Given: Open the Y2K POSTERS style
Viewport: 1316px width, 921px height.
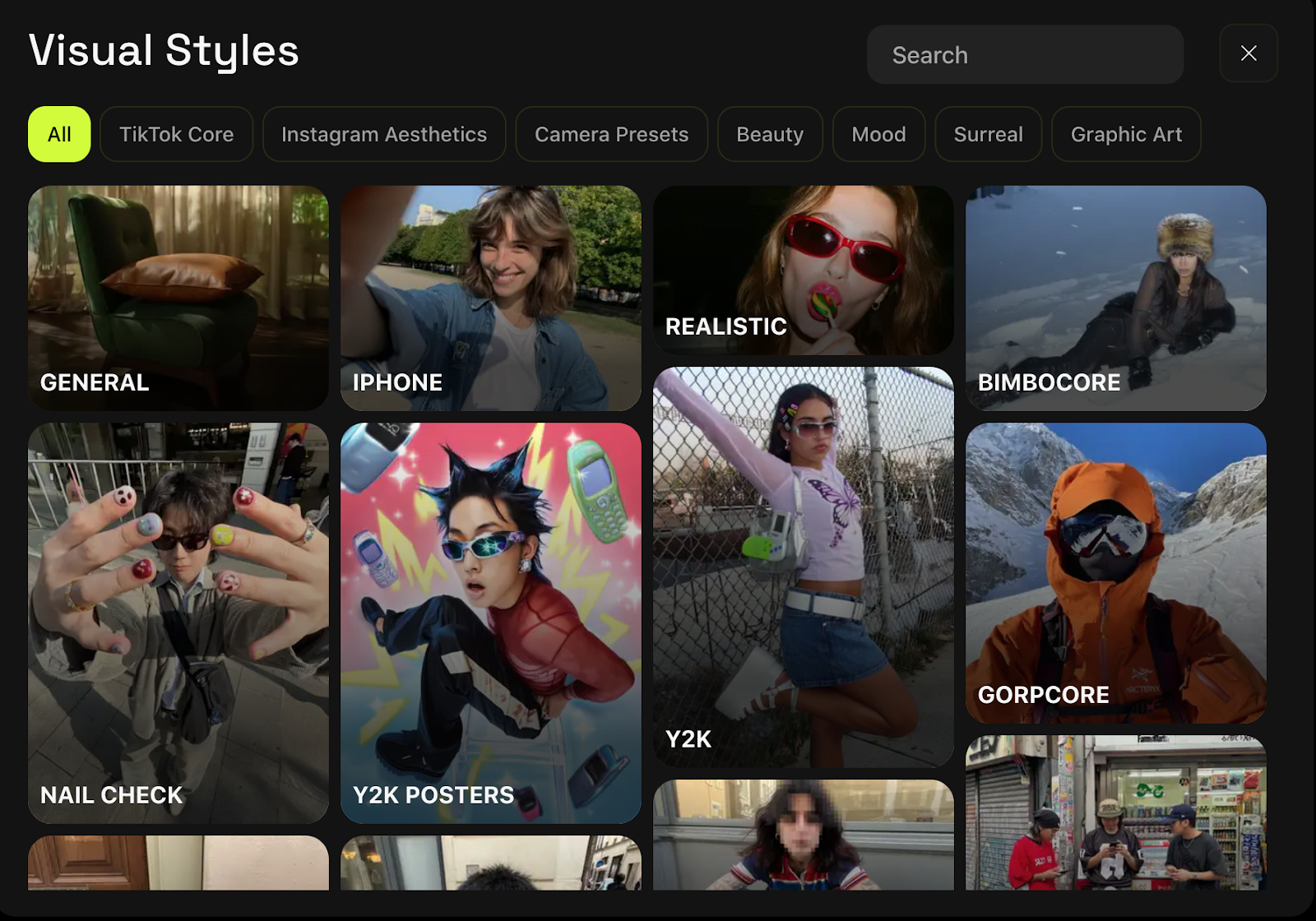Looking at the screenshot, I should click(491, 623).
